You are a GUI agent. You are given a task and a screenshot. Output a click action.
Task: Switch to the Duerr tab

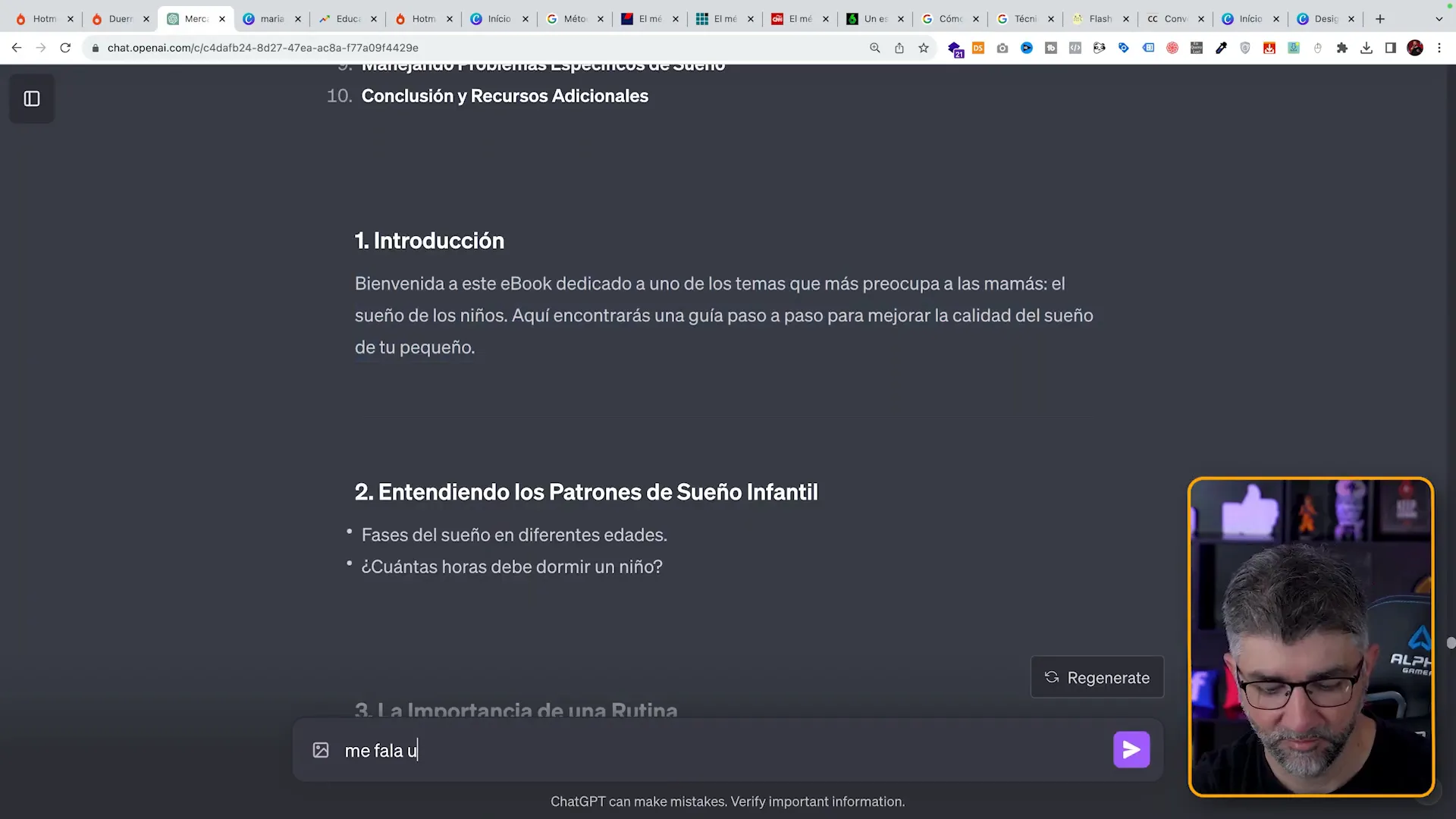click(x=119, y=19)
